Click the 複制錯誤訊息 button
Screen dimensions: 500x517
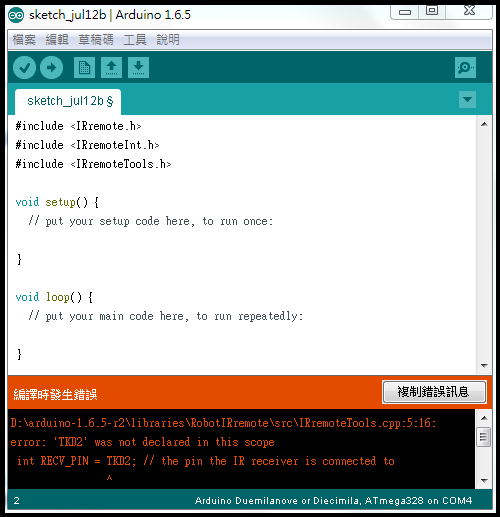click(x=434, y=392)
